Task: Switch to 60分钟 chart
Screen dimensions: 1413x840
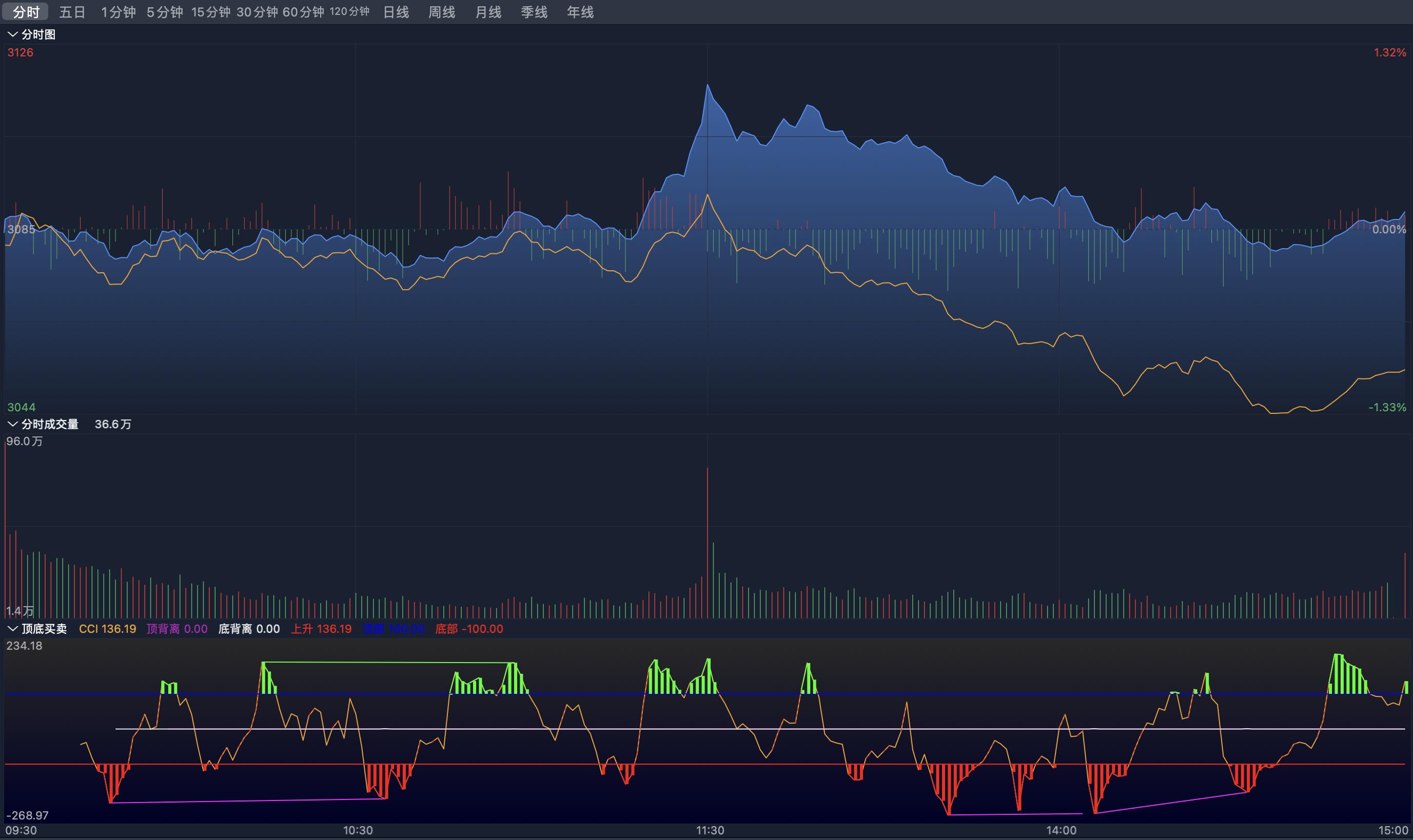Action: [303, 12]
